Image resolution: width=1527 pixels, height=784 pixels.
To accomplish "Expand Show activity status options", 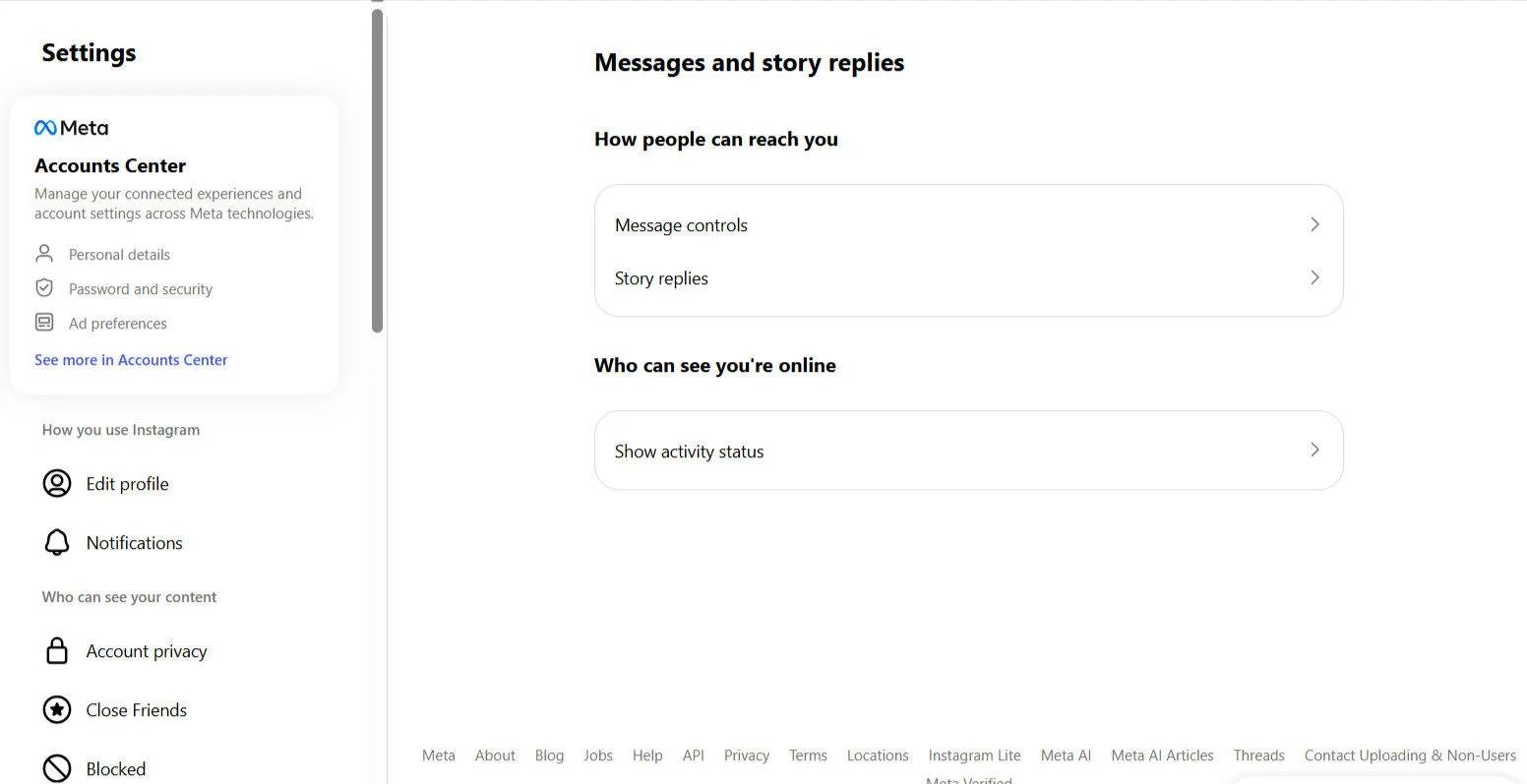I will pyautogui.click(x=967, y=451).
